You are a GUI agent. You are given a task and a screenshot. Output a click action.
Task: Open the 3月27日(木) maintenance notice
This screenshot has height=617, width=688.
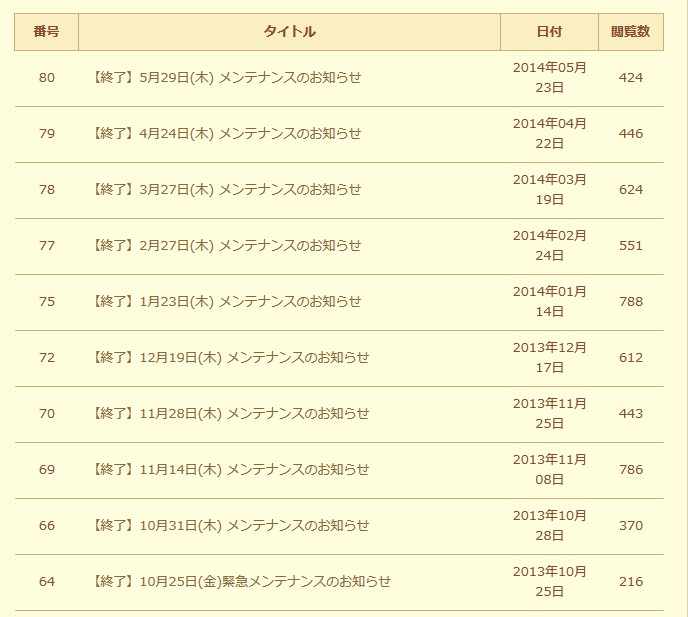click(226, 190)
